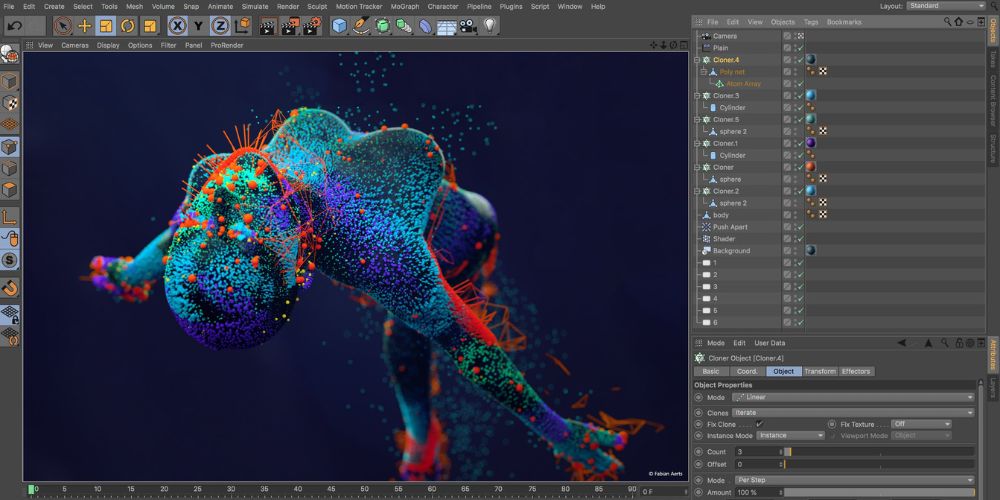Toggle enable checkmark for Push Apart

click(x=799, y=227)
